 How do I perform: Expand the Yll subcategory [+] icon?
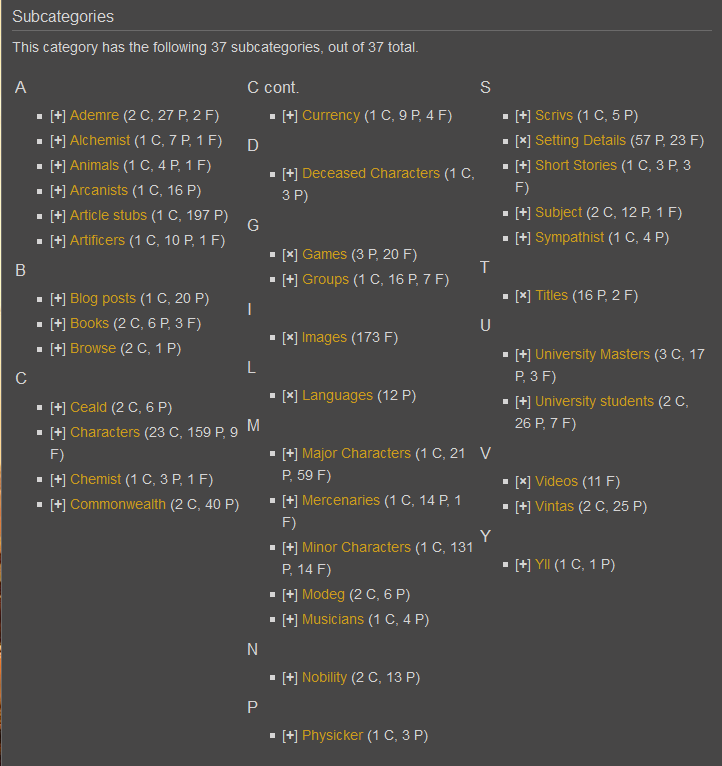(x=522, y=565)
